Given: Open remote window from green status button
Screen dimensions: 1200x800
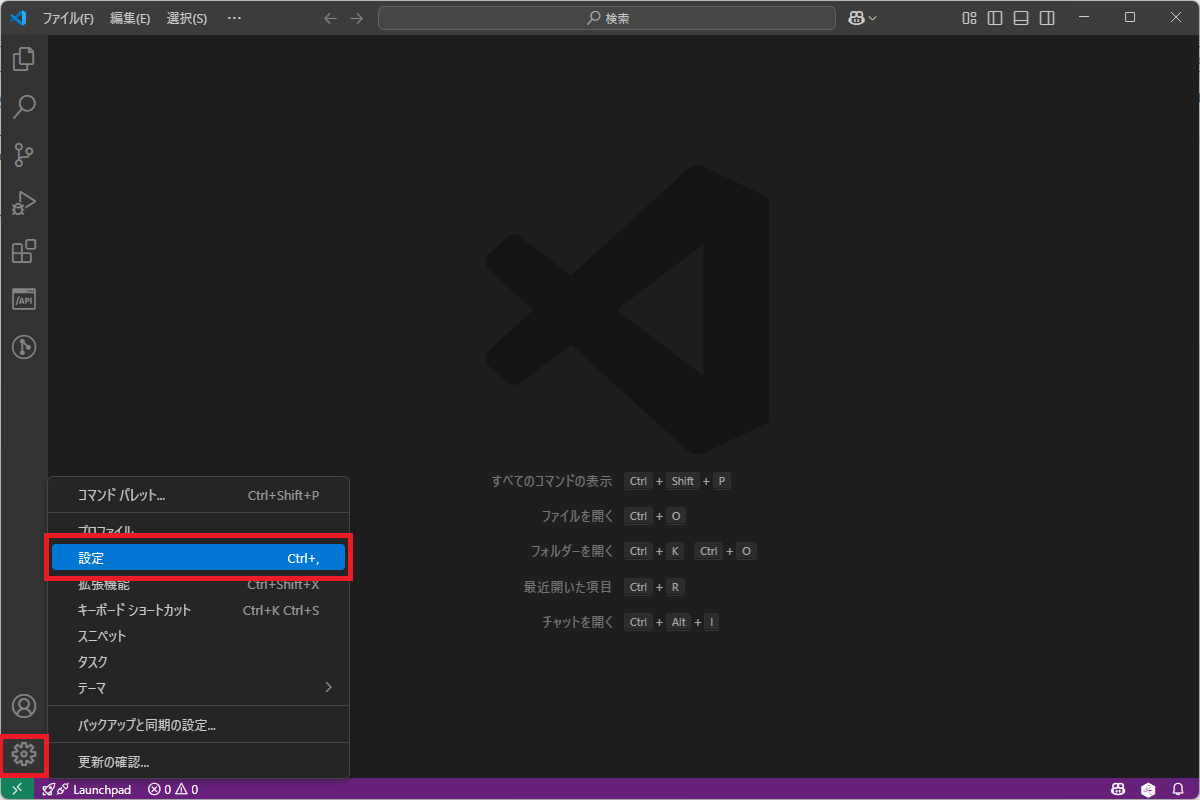Looking at the screenshot, I should point(17,789).
